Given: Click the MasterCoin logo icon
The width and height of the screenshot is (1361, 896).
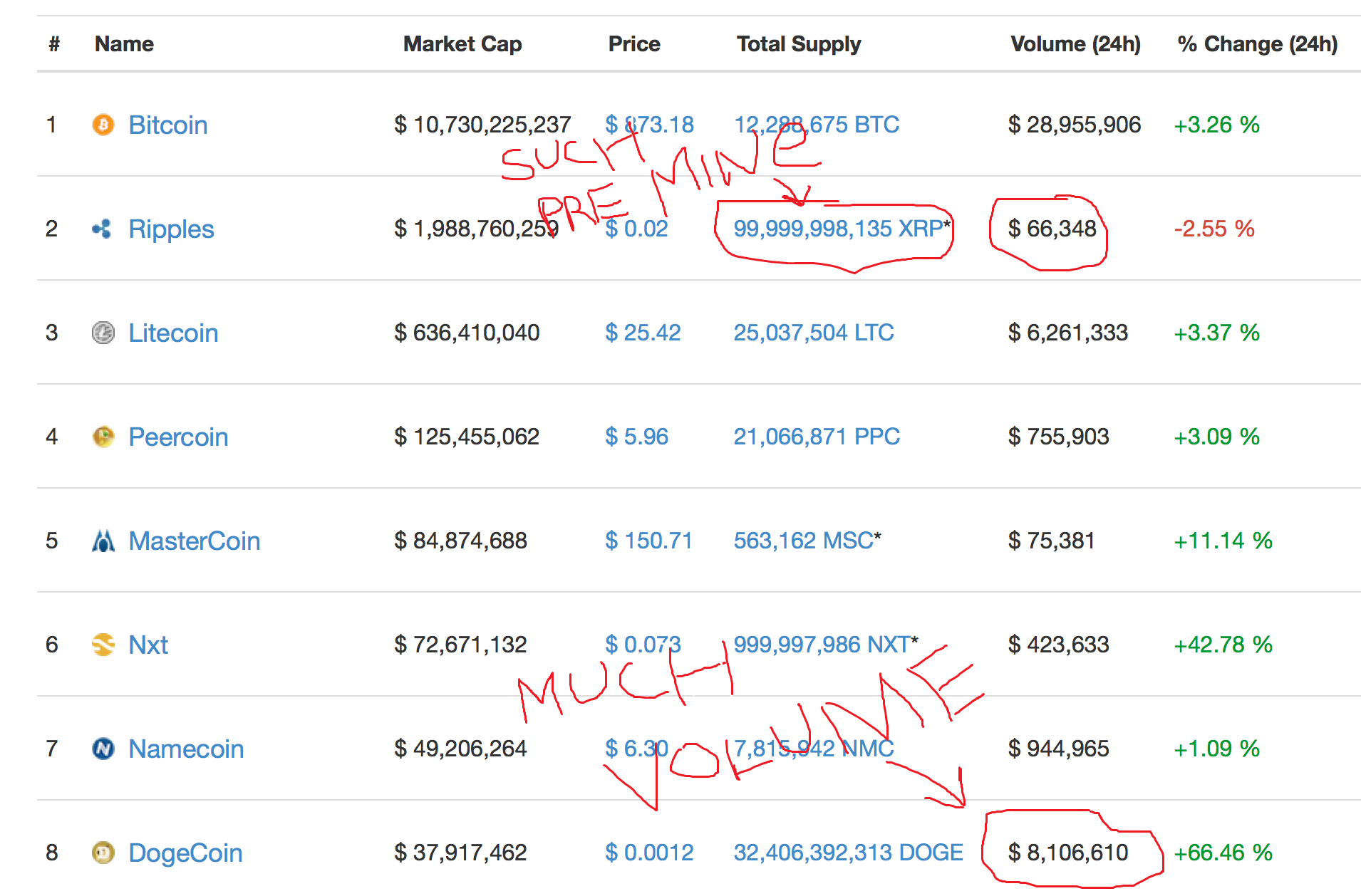Looking at the screenshot, I should click(103, 541).
